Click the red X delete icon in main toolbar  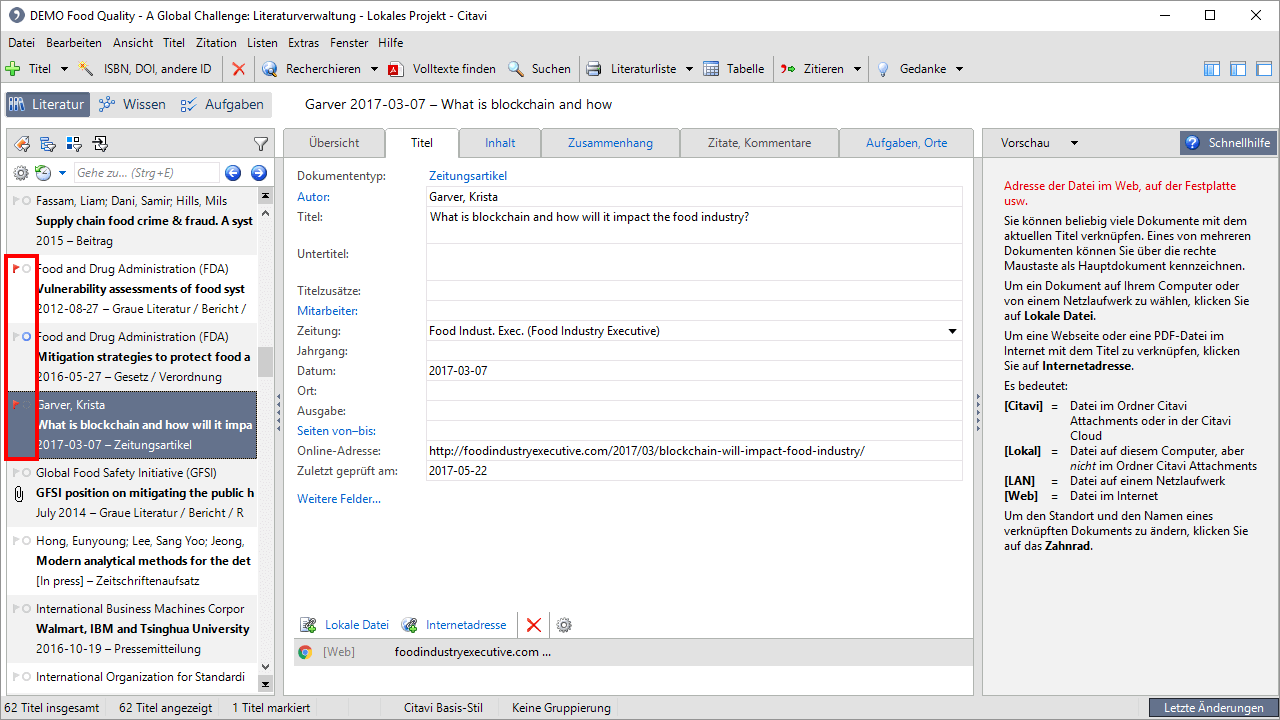click(x=238, y=69)
